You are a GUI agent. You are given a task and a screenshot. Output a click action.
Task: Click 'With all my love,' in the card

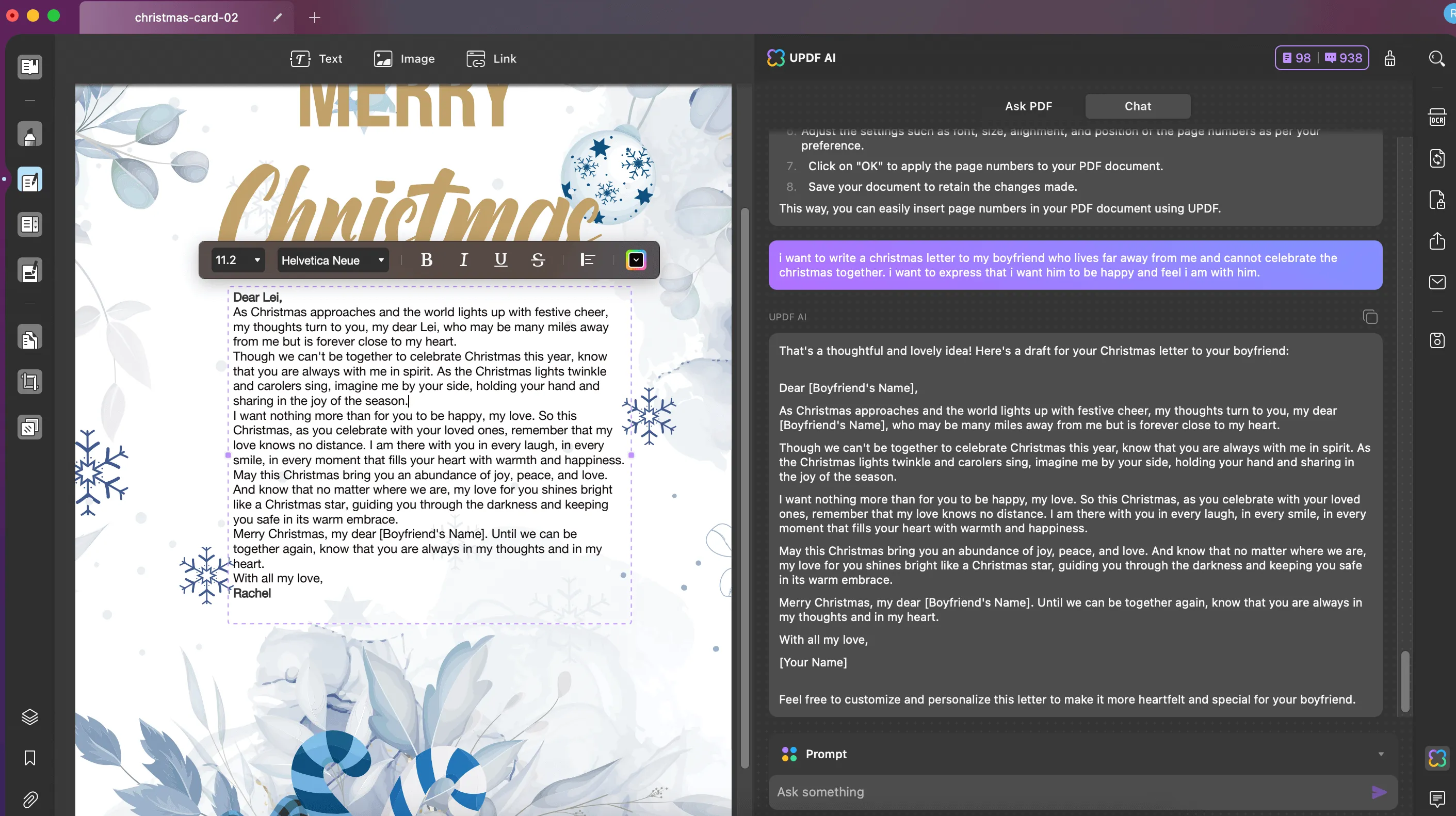(x=278, y=578)
